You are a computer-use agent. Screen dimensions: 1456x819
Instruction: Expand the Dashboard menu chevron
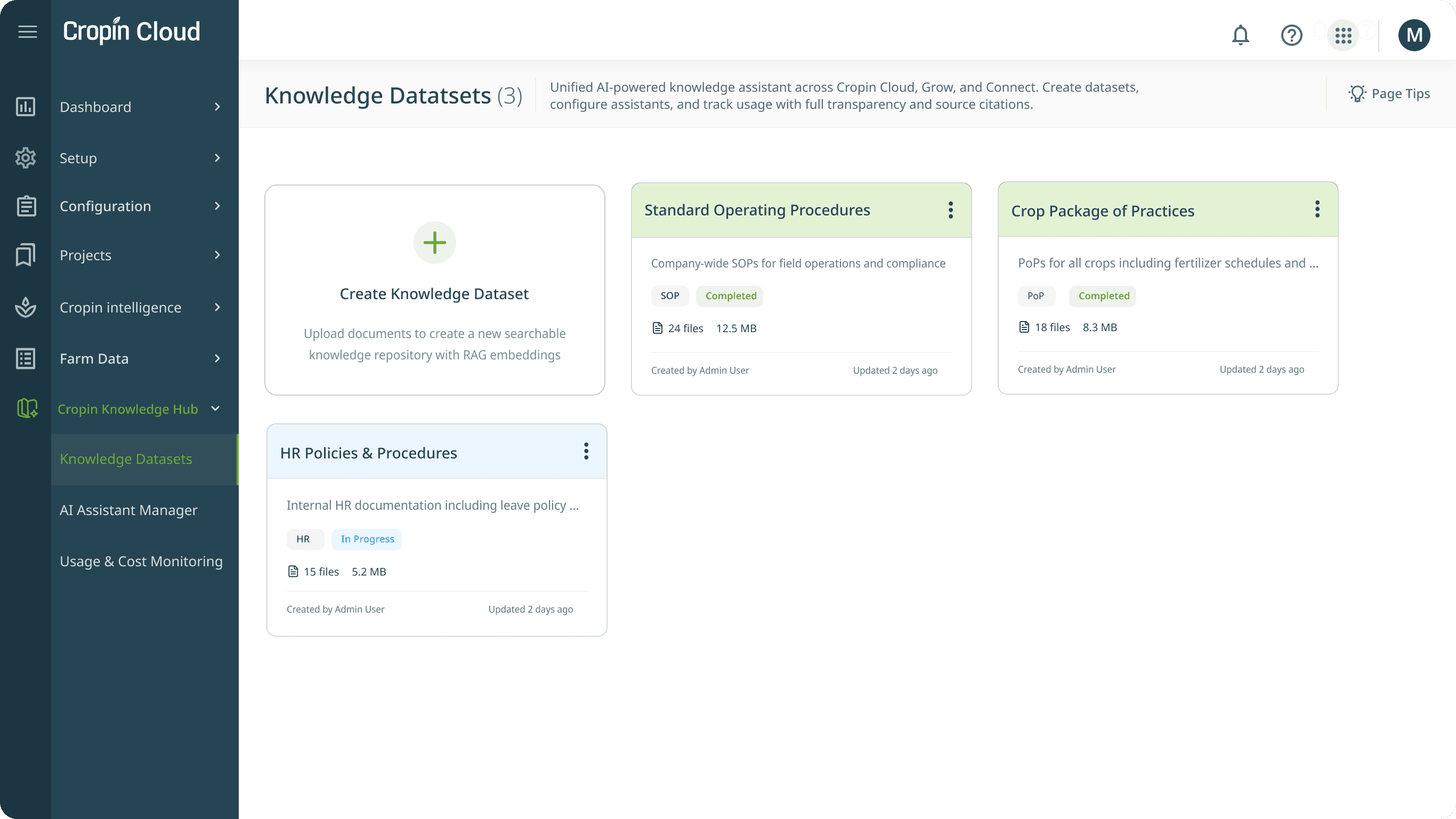point(217,106)
